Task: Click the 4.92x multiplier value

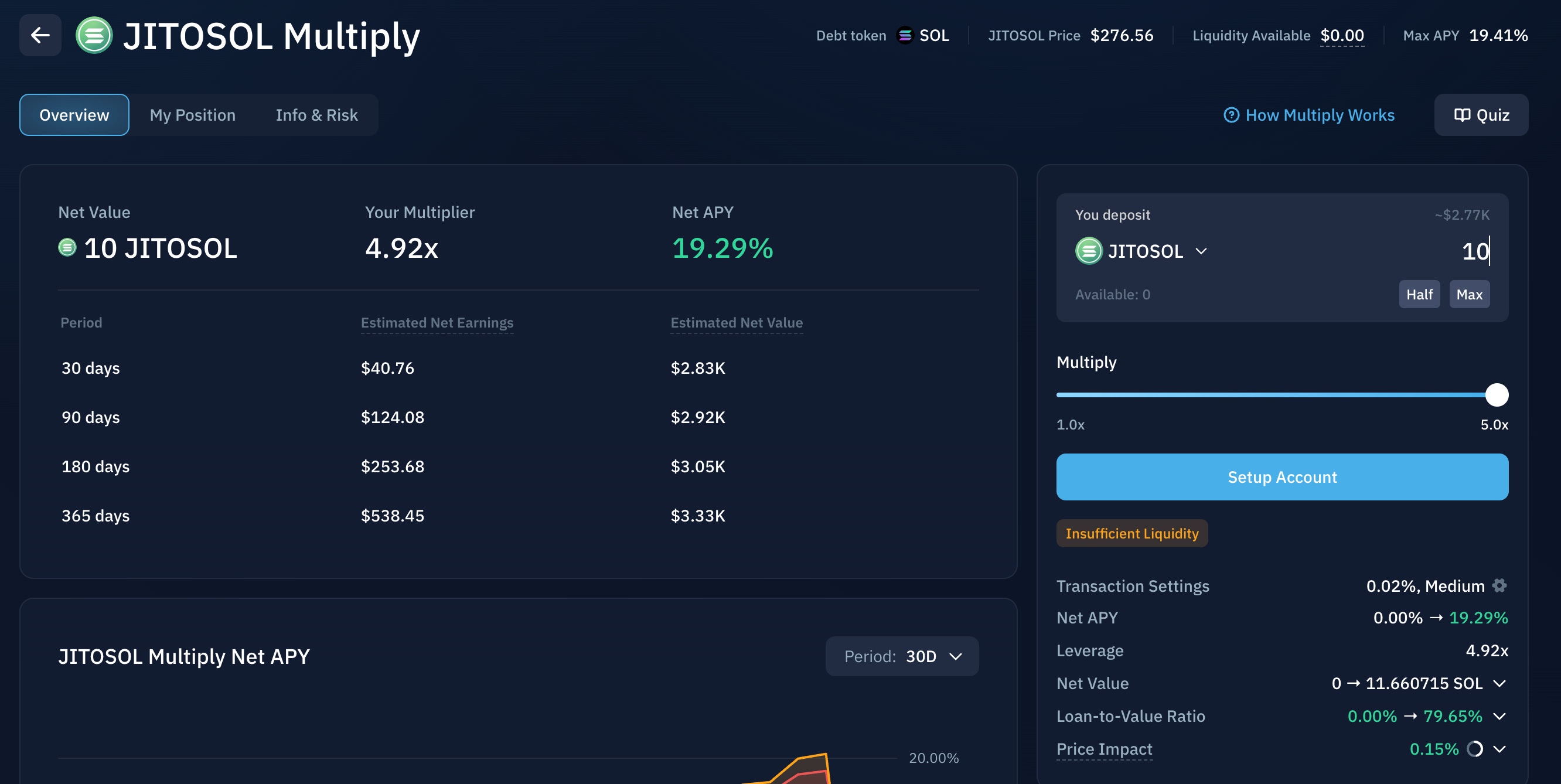Action: pyautogui.click(x=401, y=248)
